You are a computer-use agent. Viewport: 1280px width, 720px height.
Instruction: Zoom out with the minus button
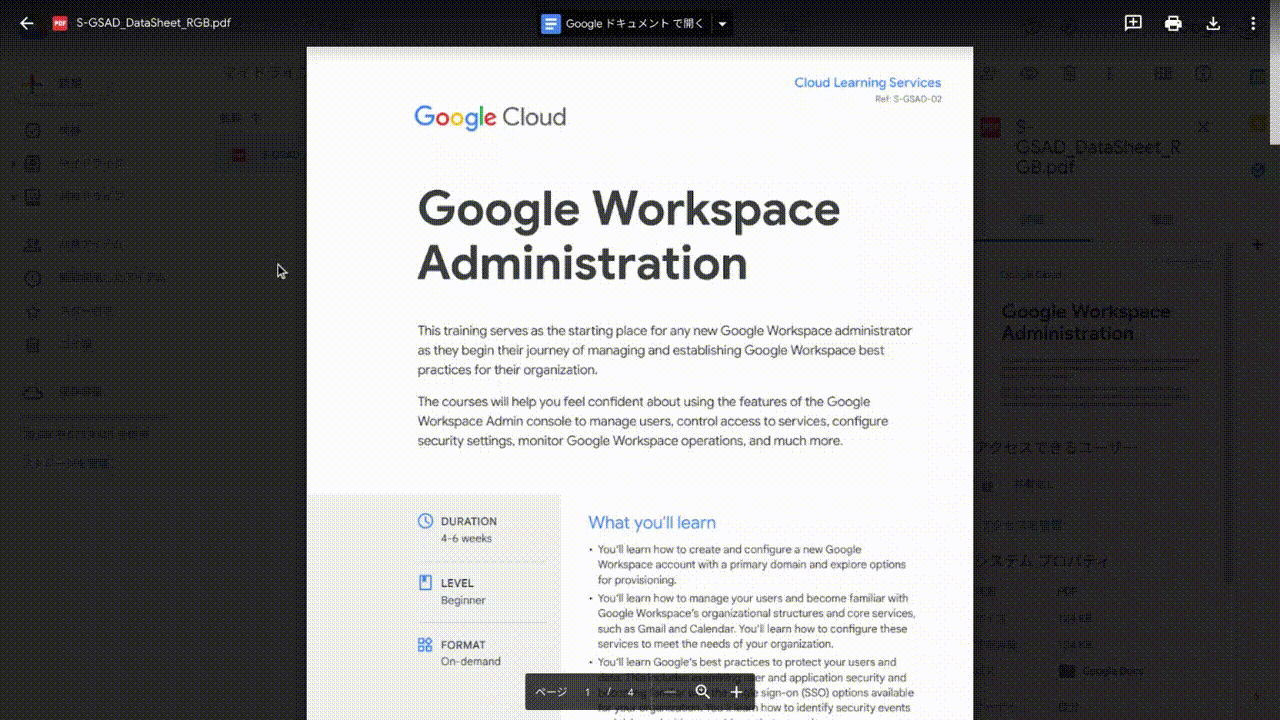[669, 692]
